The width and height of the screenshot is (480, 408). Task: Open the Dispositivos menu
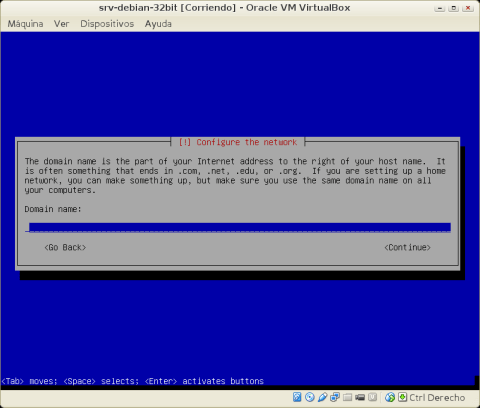click(x=107, y=24)
